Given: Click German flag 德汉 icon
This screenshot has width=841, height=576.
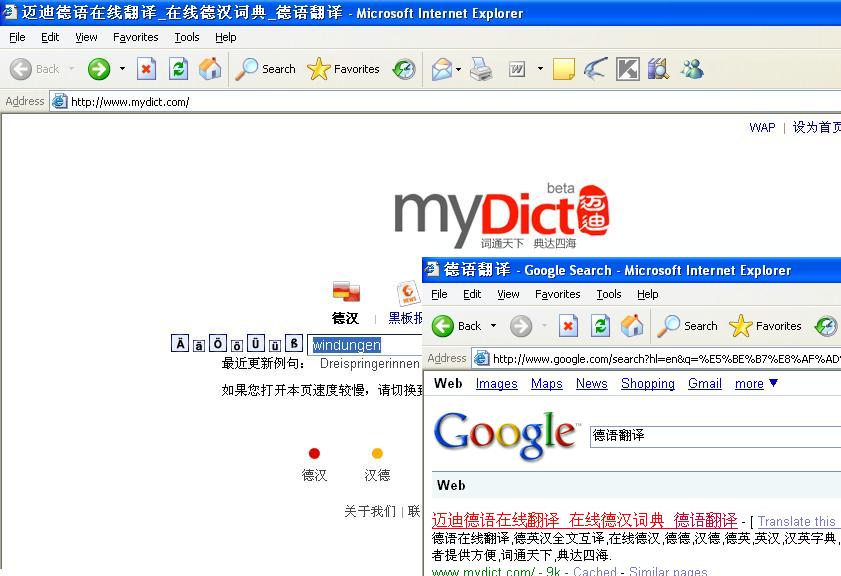Looking at the screenshot, I should (x=346, y=291).
